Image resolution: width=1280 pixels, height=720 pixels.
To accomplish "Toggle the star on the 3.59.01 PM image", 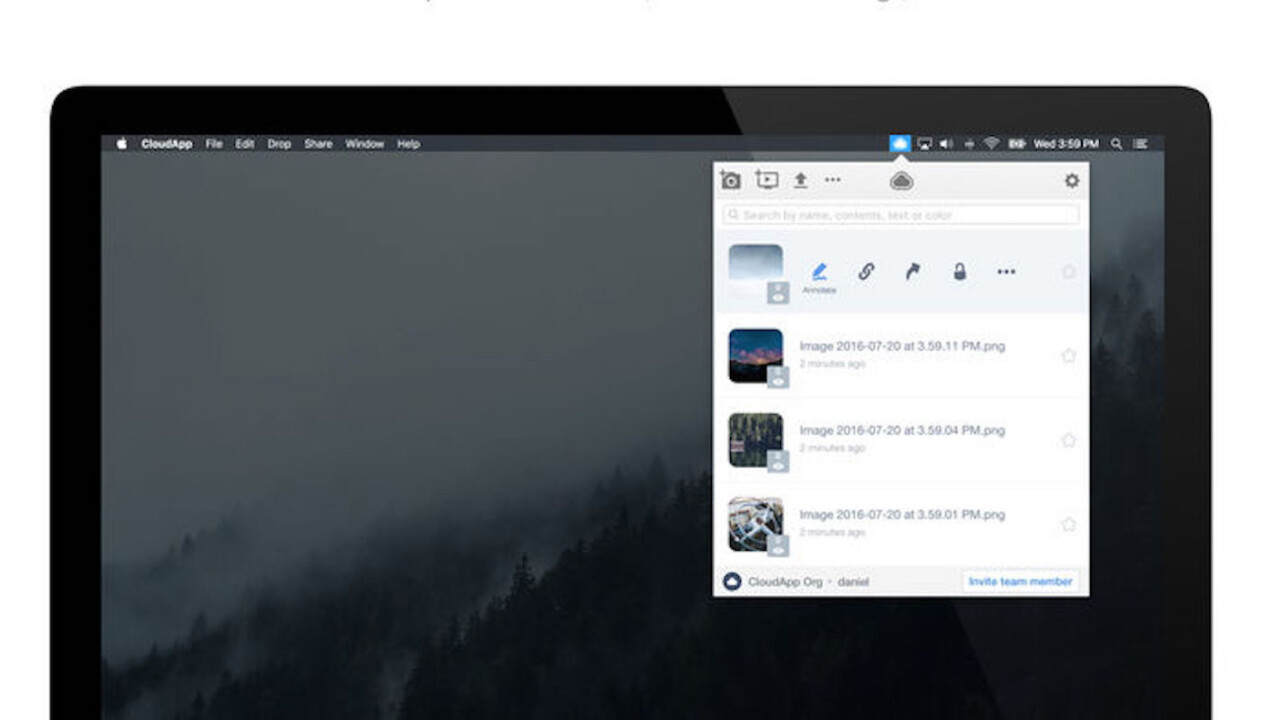I will coord(1068,524).
